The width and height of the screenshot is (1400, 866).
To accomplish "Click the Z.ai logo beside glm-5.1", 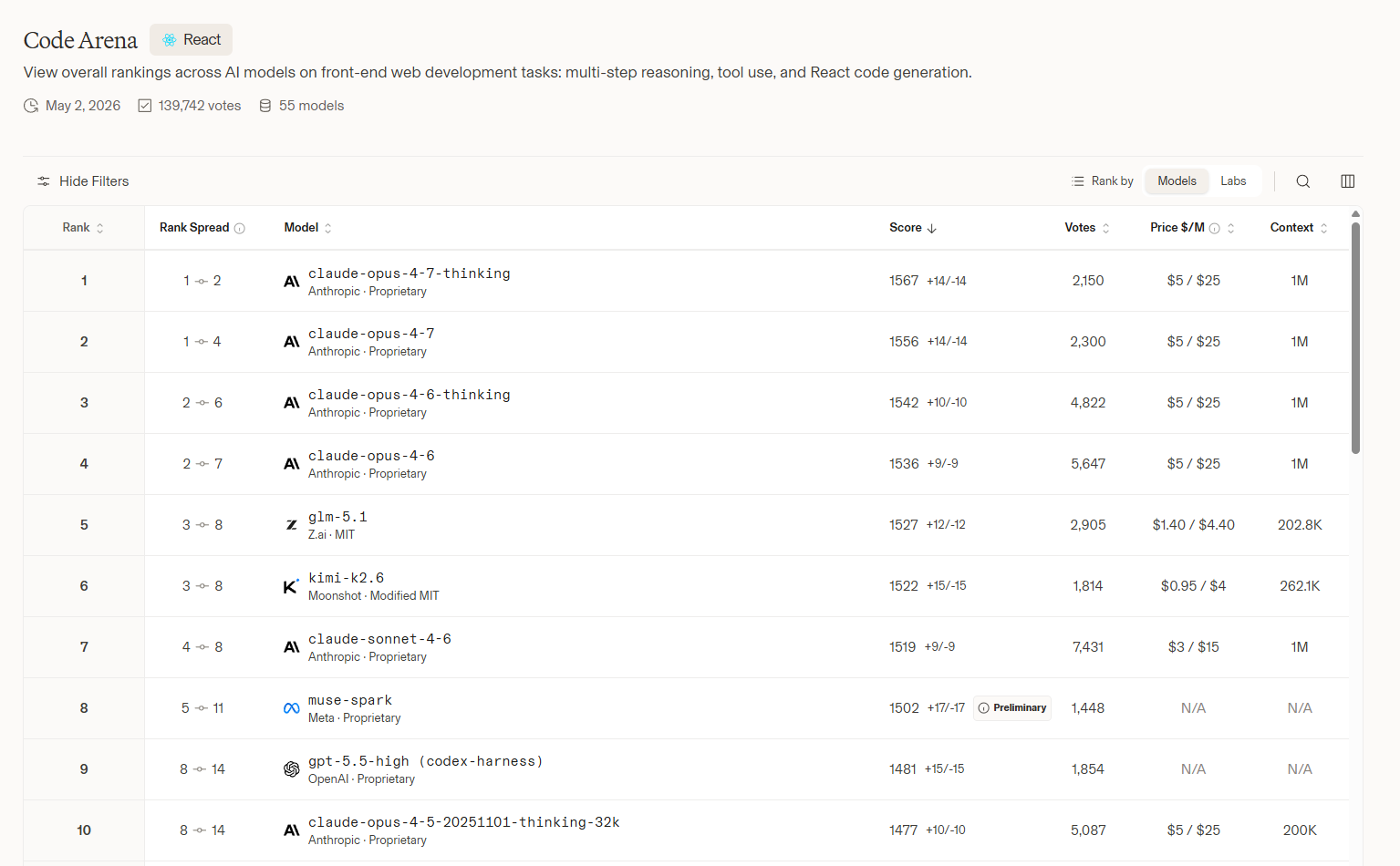I will tap(291, 525).
